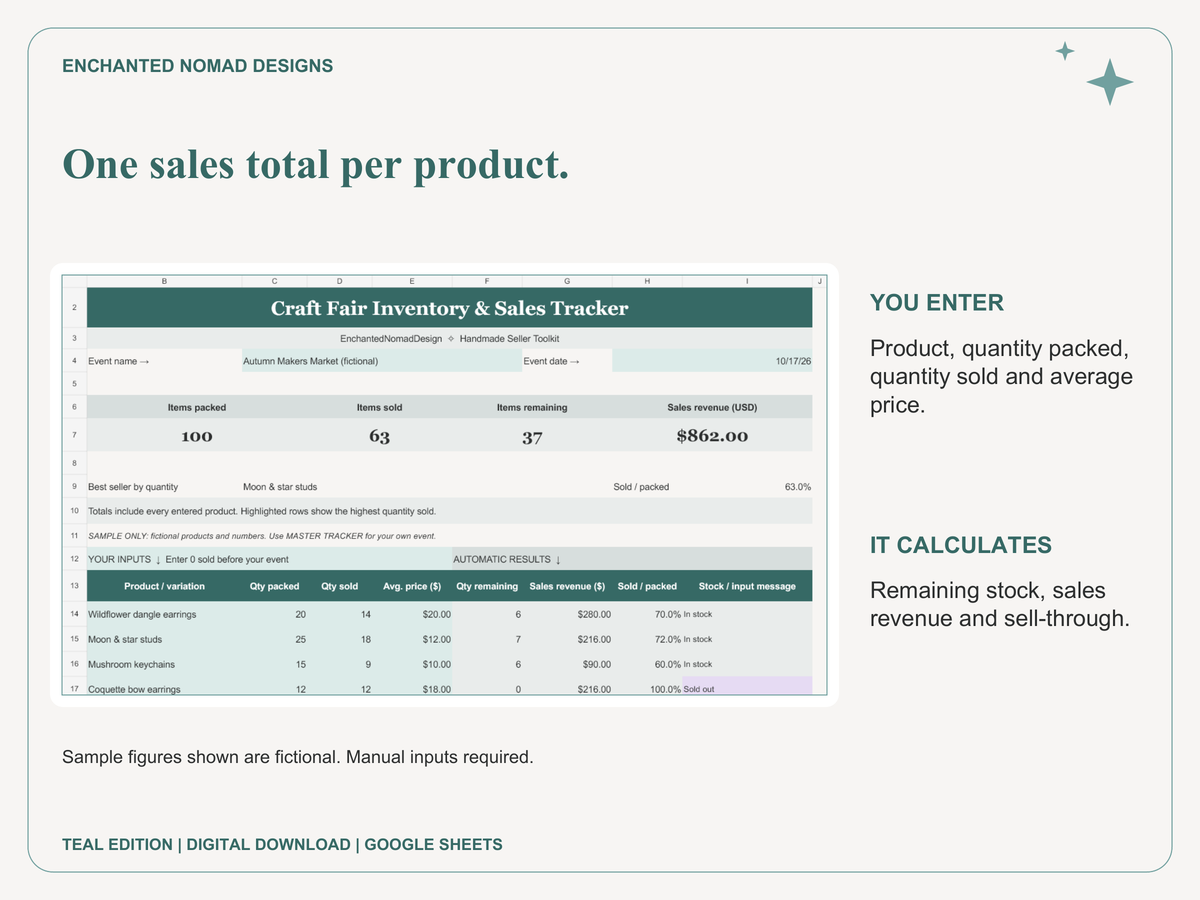This screenshot has height=900, width=1200.
Task: Select column G header
Action: tap(567, 281)
